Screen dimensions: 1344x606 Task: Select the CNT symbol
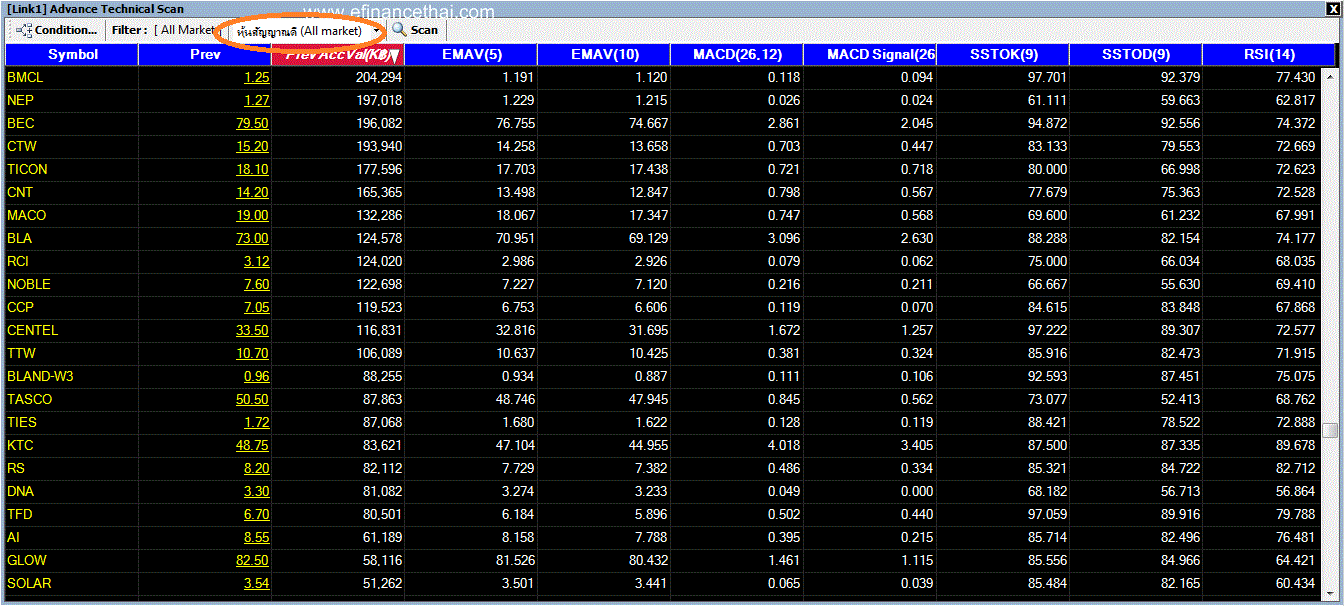click(x=20, y=192)
